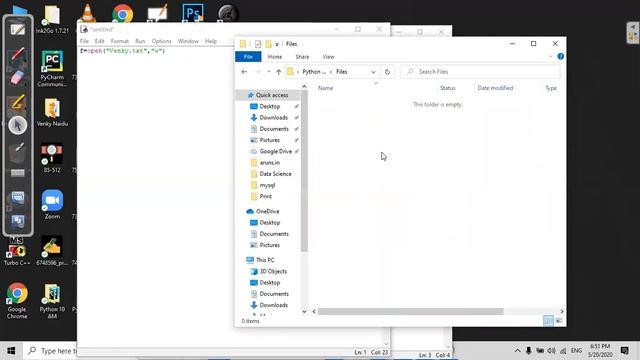Open the Windows Start button
The width and height of the screenshot is (640, 360).
coord(11,351)
